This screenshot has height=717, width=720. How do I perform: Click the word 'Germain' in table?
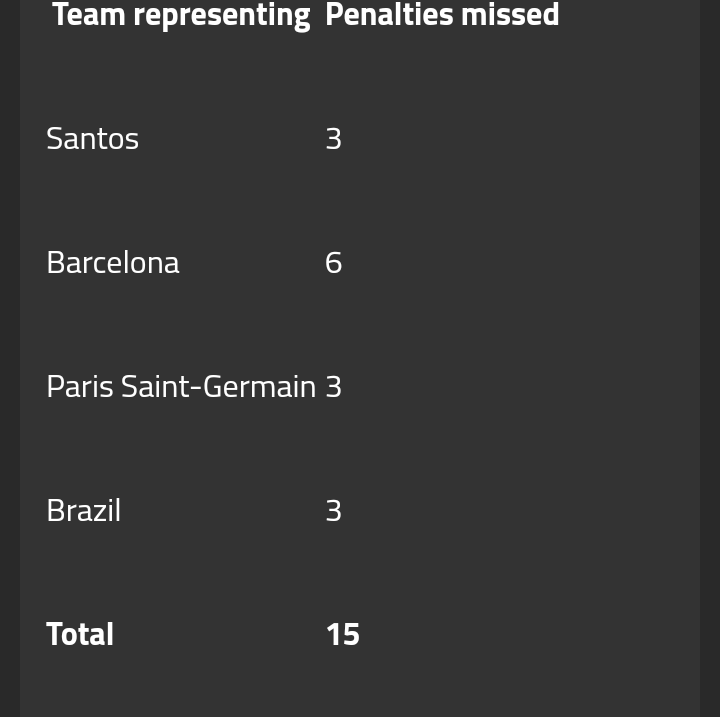pos(259,387)
